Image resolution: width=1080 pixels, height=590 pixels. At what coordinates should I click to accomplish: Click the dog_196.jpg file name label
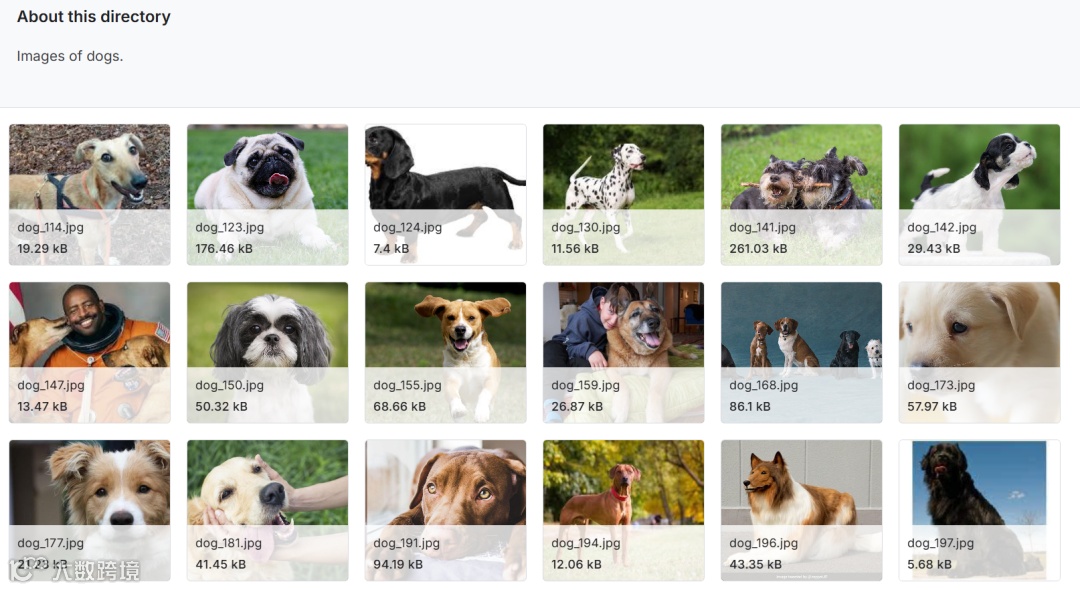763,542
